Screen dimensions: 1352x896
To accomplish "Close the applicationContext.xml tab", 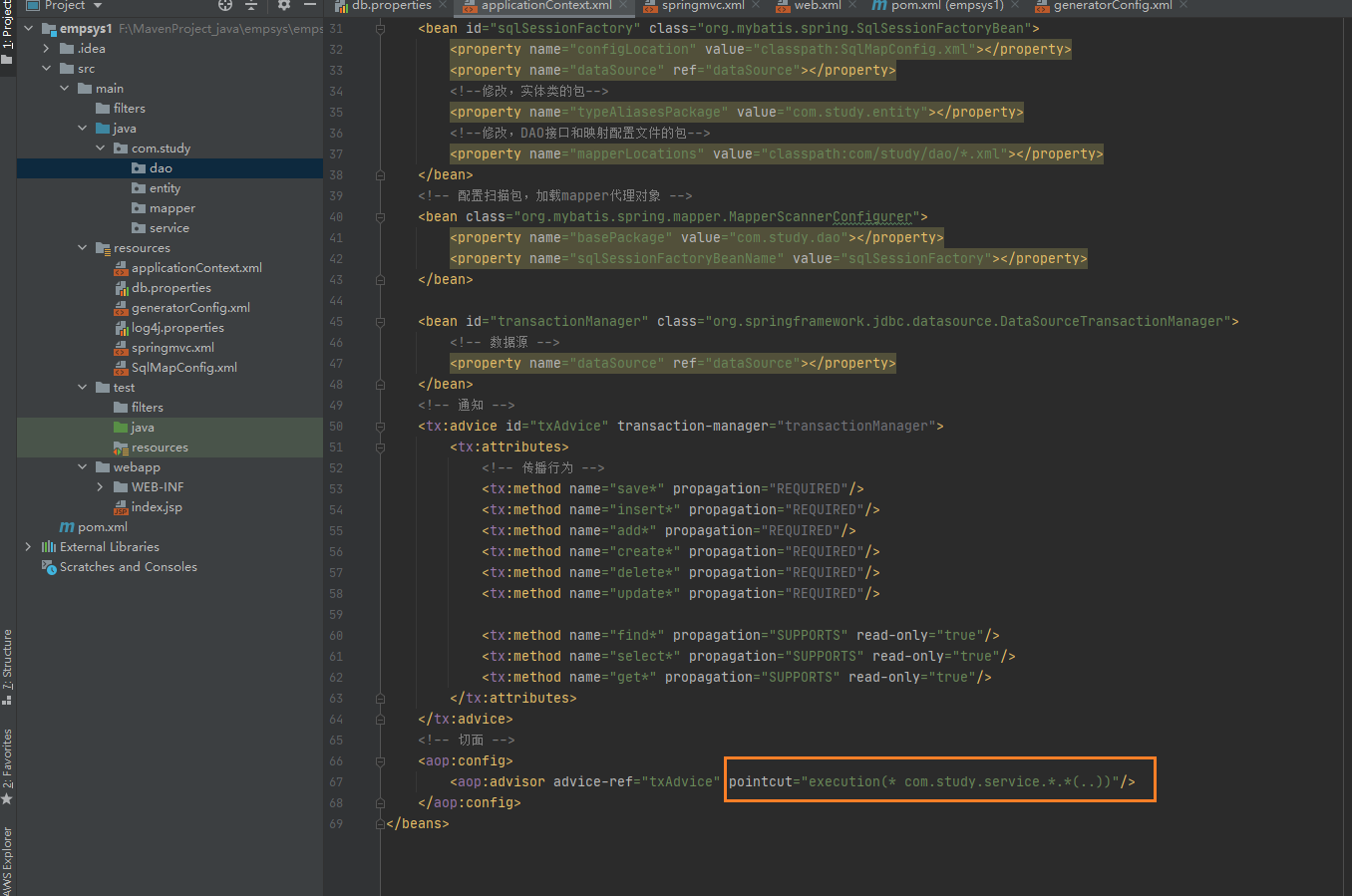I will 624,5.
